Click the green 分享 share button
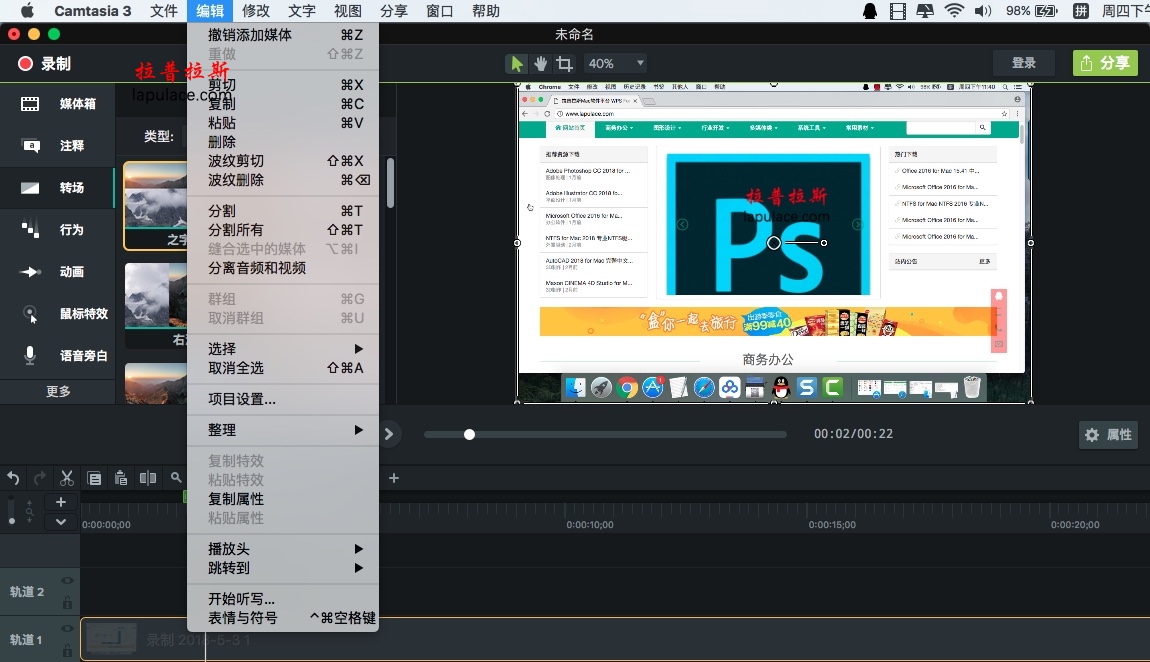Screen dimensions: 1150x662 (x=1105, y=63)
